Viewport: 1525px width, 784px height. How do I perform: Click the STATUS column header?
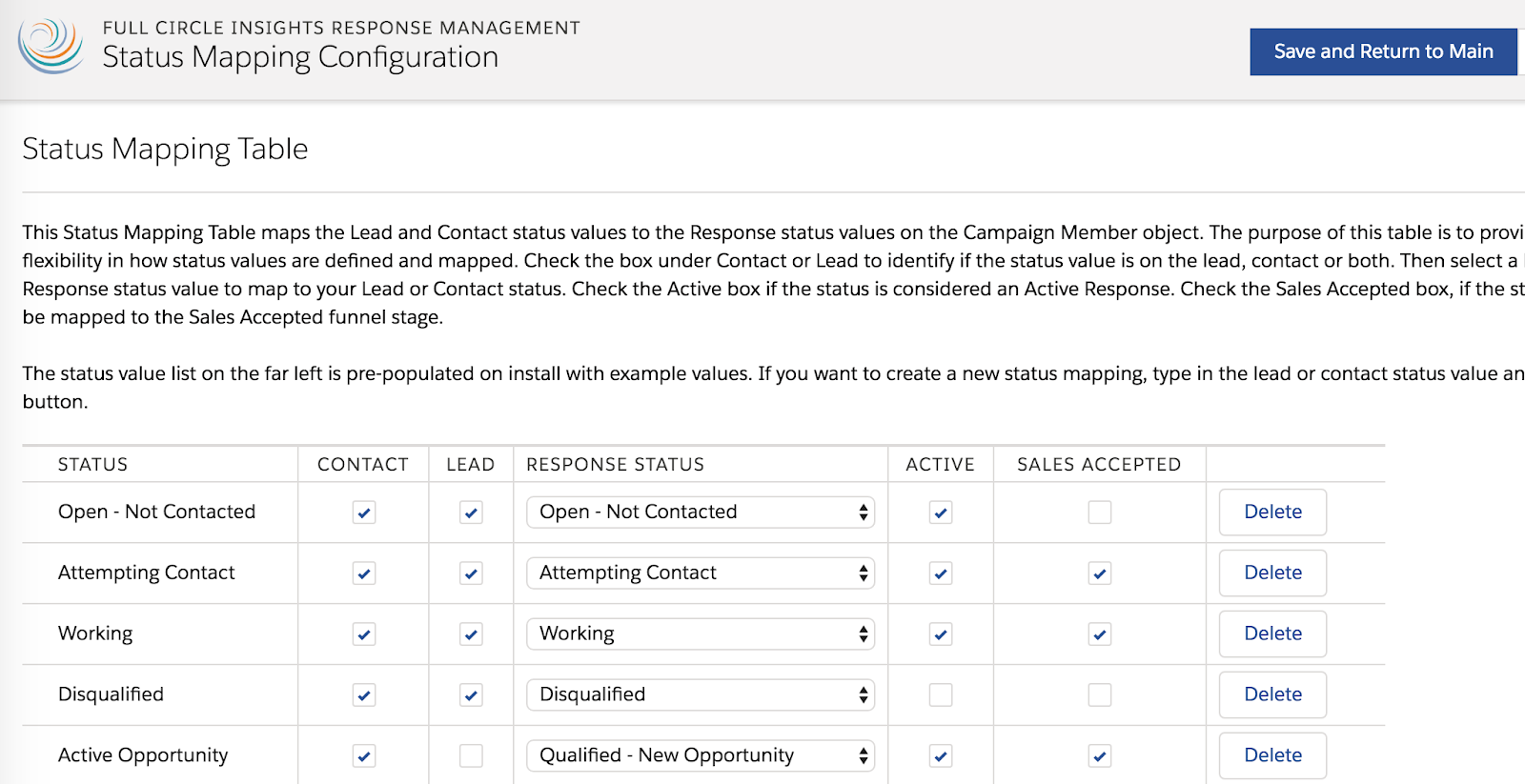tap(92, 465)
